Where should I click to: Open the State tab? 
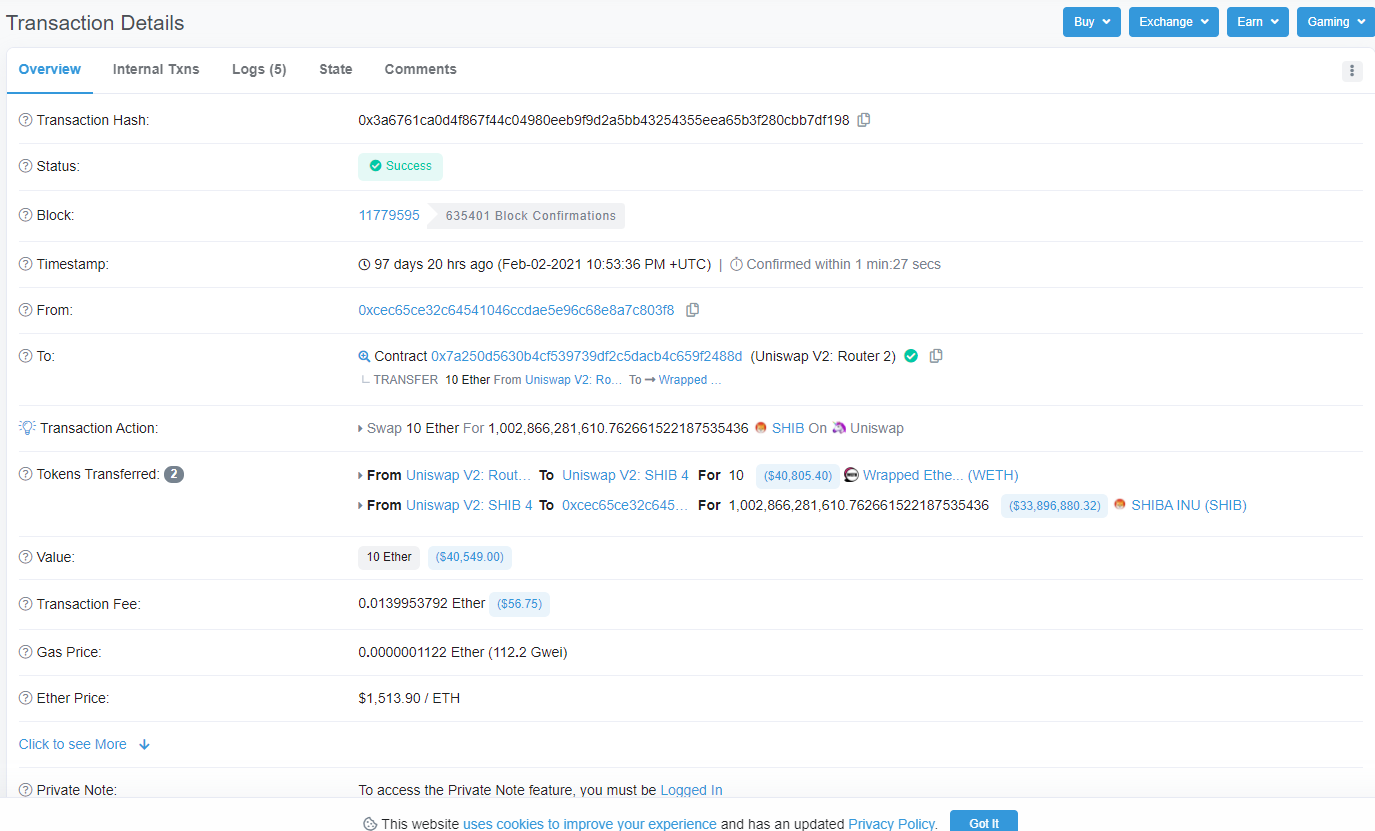point(336,69)
